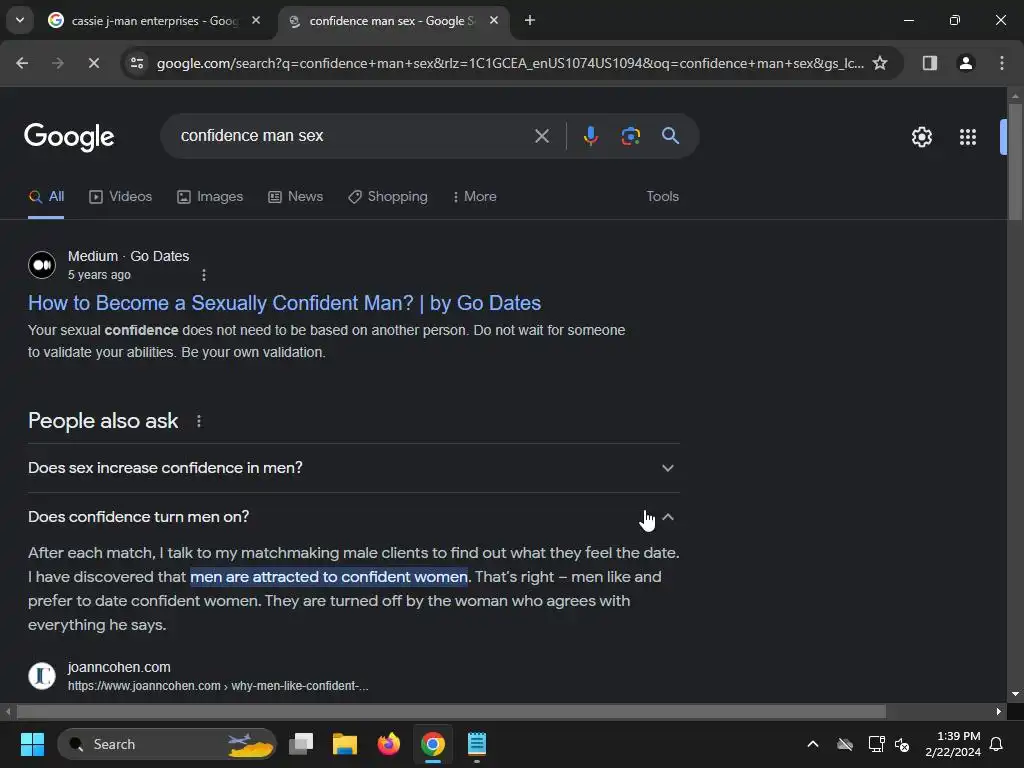Open the joanncohen.com source link
This screenshot has width=1024, height=768.
(217, 676)
